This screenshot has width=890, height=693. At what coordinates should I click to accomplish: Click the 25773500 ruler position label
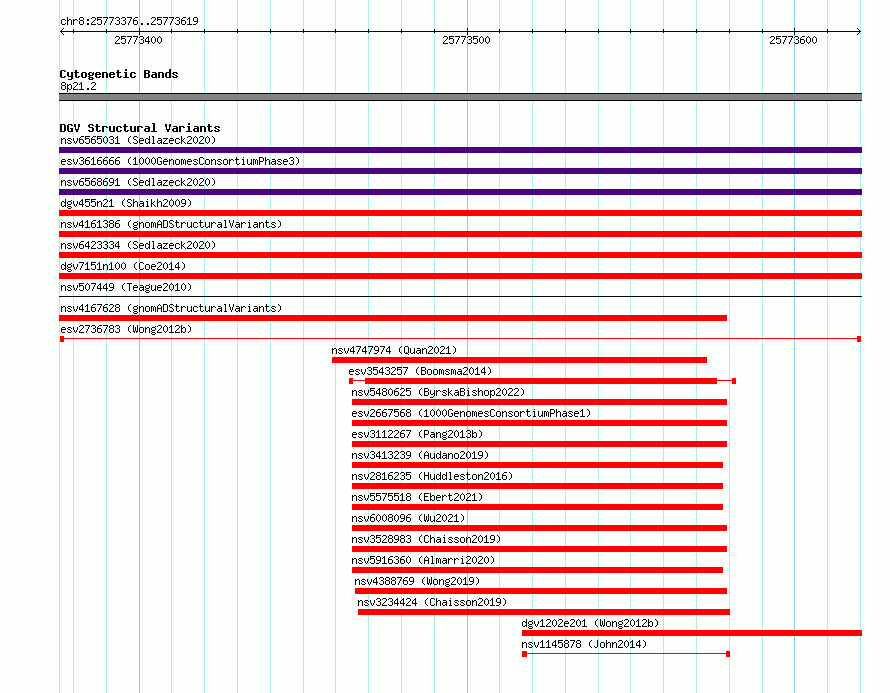tap(467, 40)
